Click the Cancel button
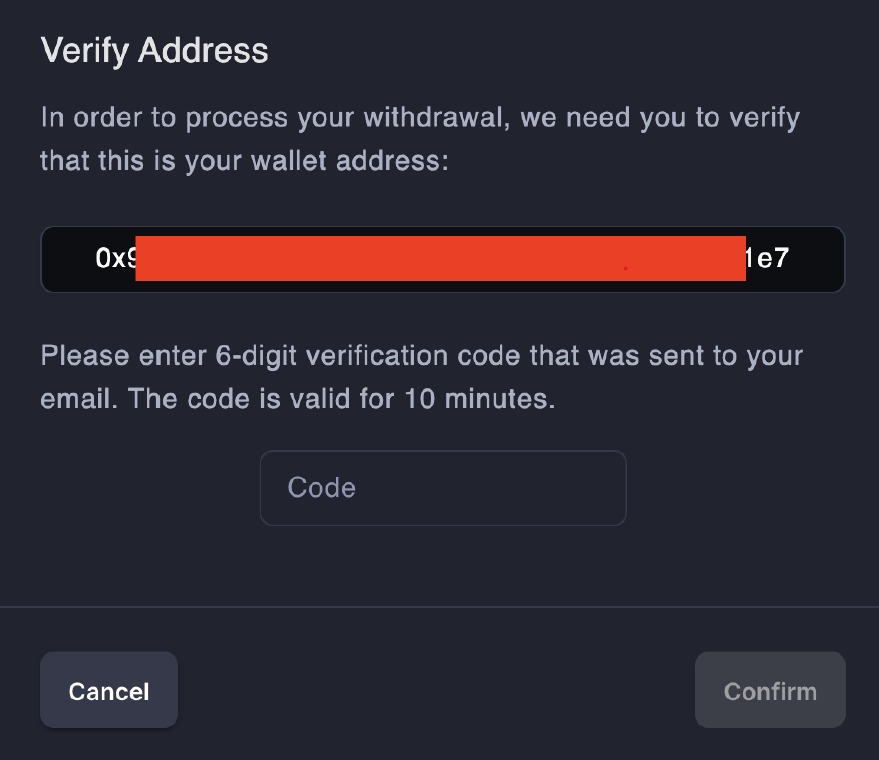Screen dimensions: 879x760 pyautogui.click(x=108, y=691)
